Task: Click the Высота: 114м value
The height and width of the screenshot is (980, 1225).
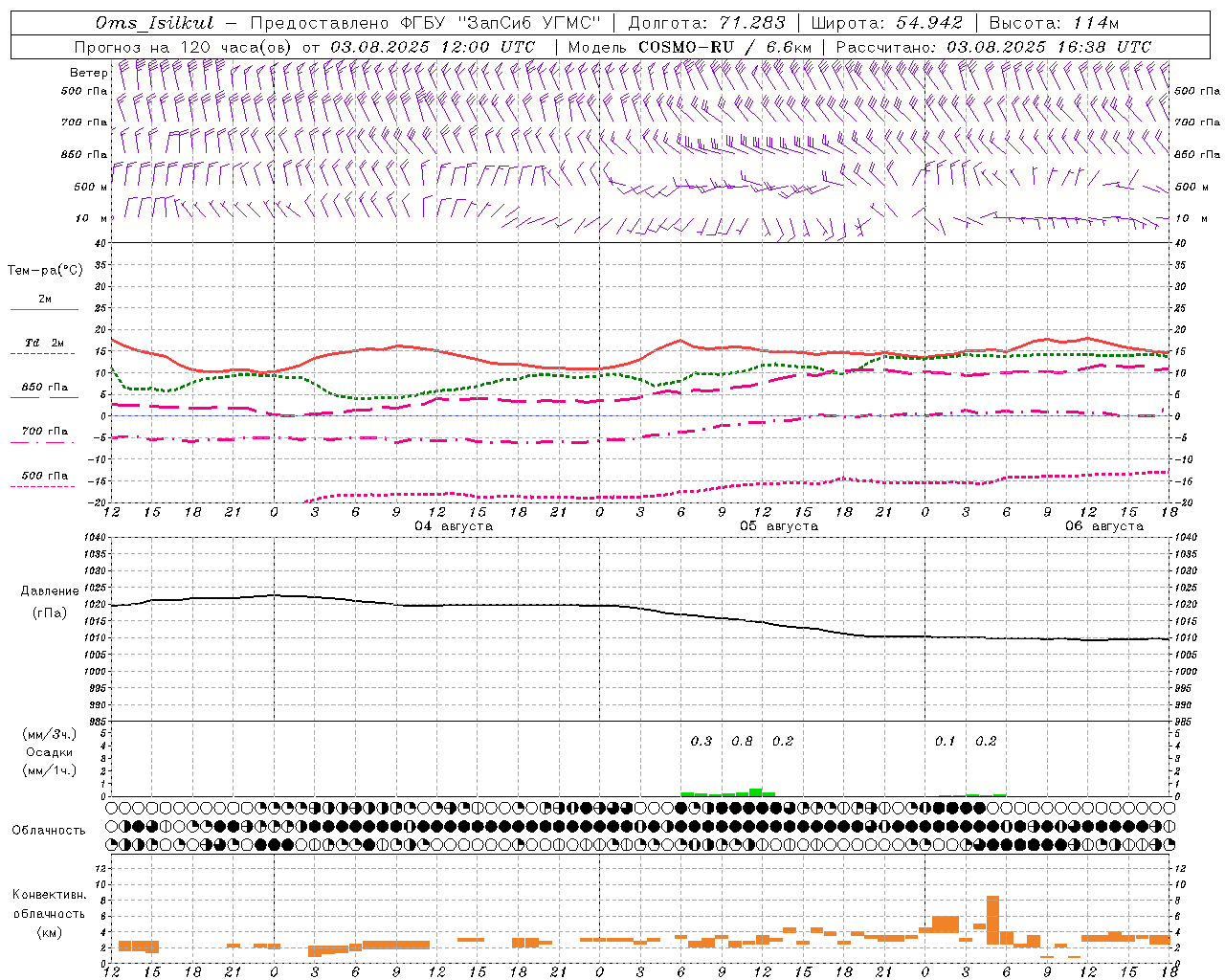Action: 1054,23
